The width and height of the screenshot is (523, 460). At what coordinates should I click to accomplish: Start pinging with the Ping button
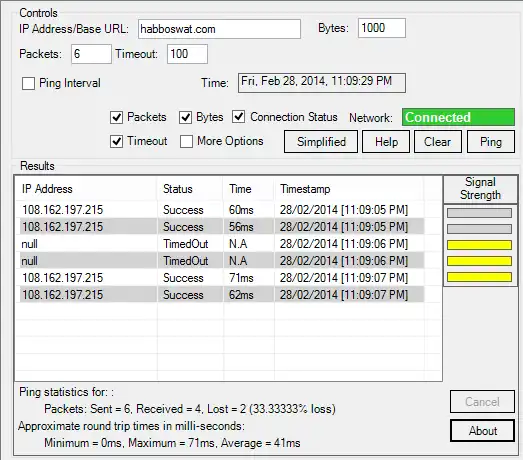(x=491, y=142)
